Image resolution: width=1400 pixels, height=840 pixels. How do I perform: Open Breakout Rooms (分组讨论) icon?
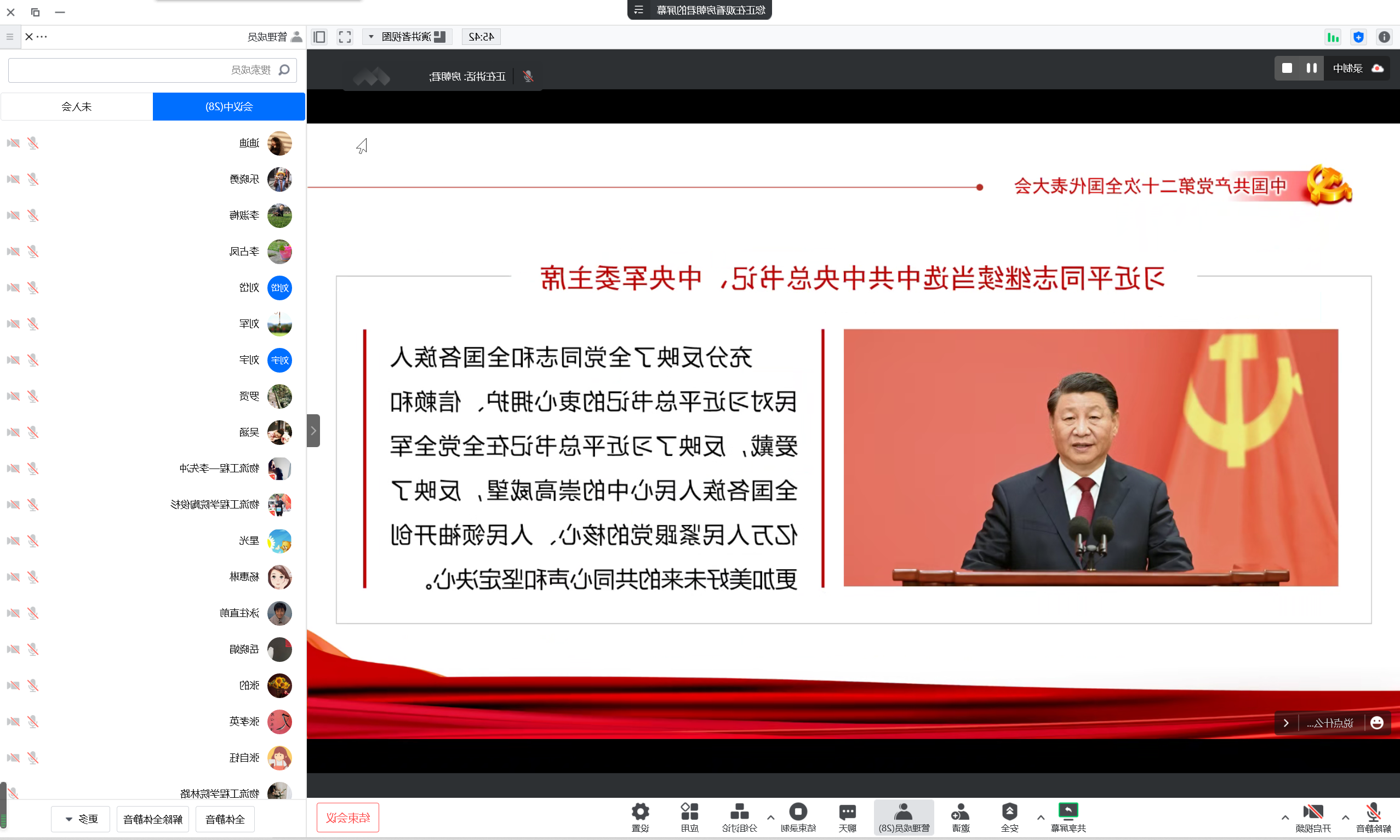(739, 812)
